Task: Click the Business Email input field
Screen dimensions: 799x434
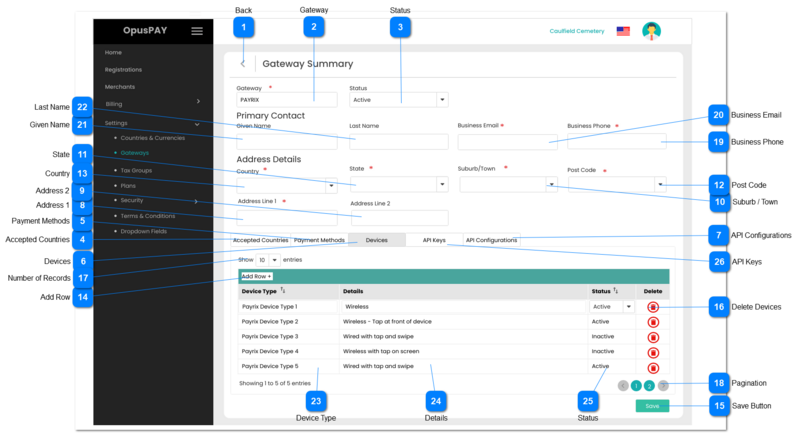Action: pyautogui.click(x=507, y=142)
